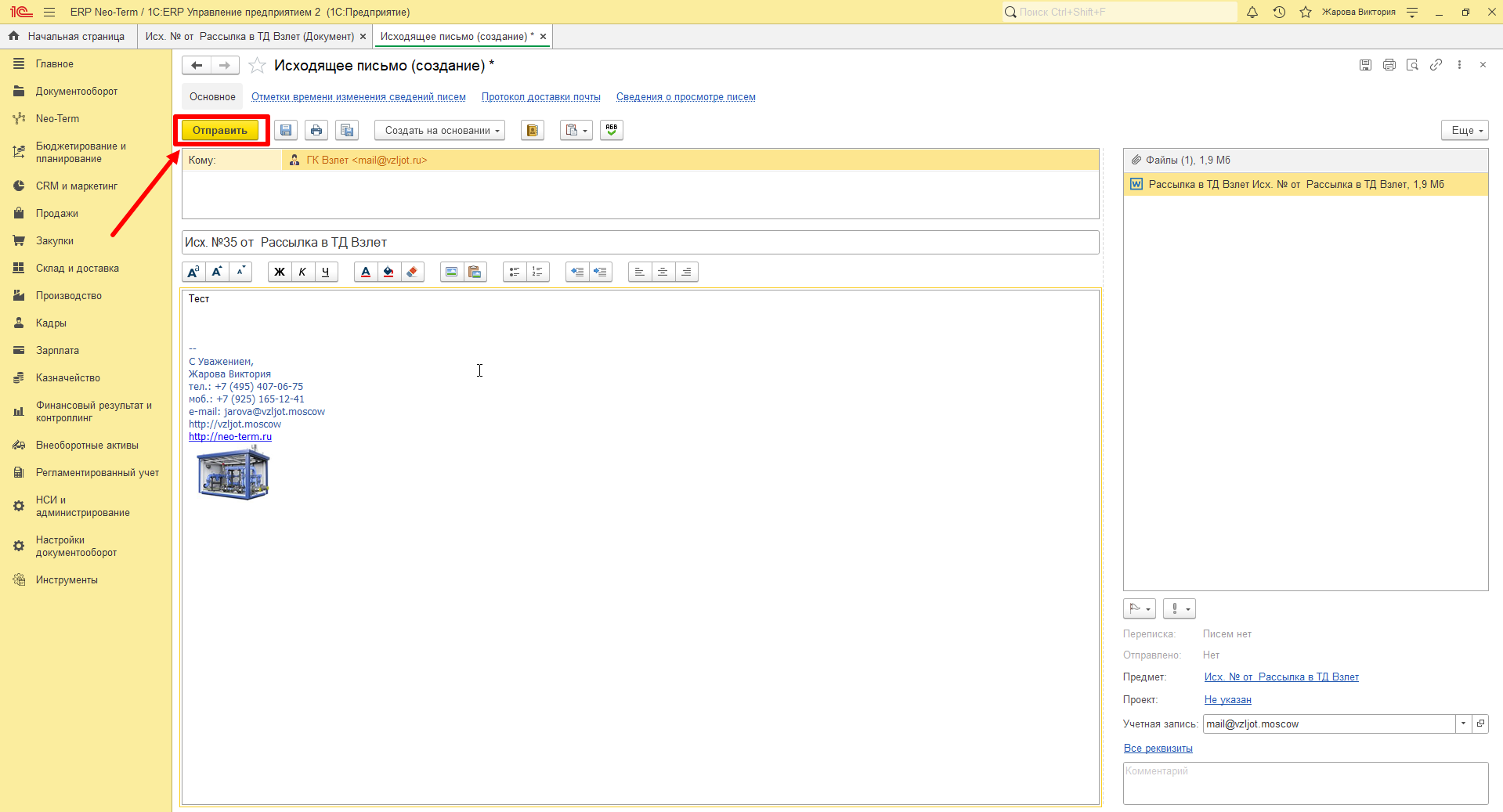Center-align the text
The width and height of the screenshot is (1503, 812).
click(663, 272)
